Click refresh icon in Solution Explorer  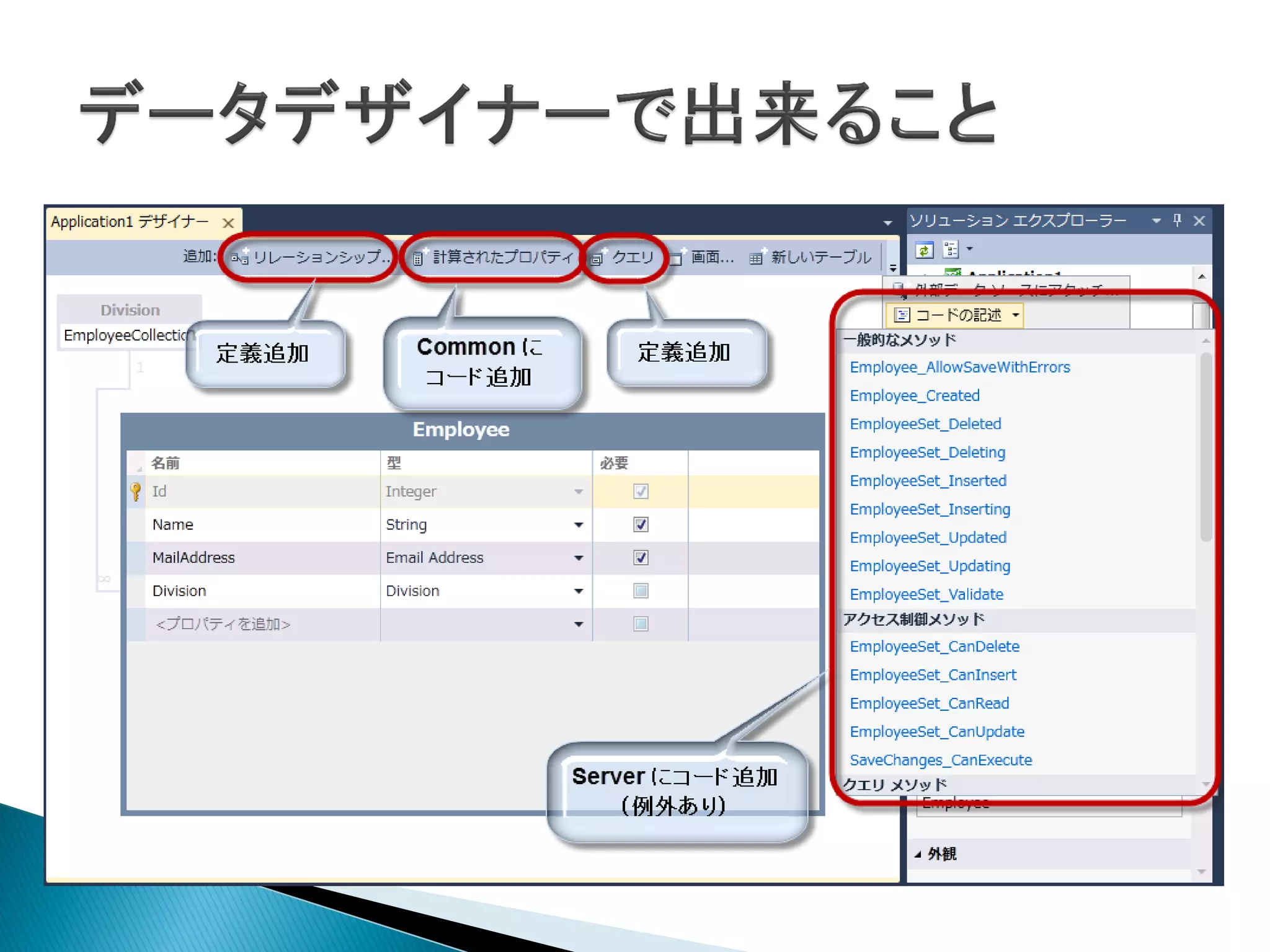tap(925, 250)
